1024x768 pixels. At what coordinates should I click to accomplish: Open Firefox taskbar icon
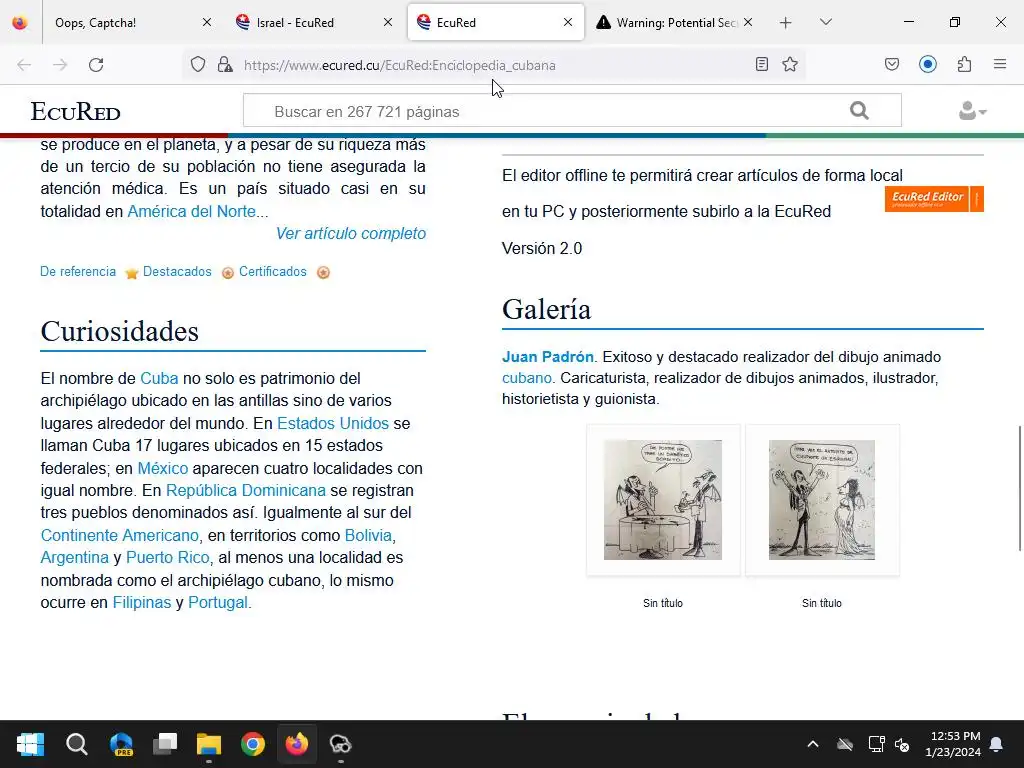(x=296, y=744)
